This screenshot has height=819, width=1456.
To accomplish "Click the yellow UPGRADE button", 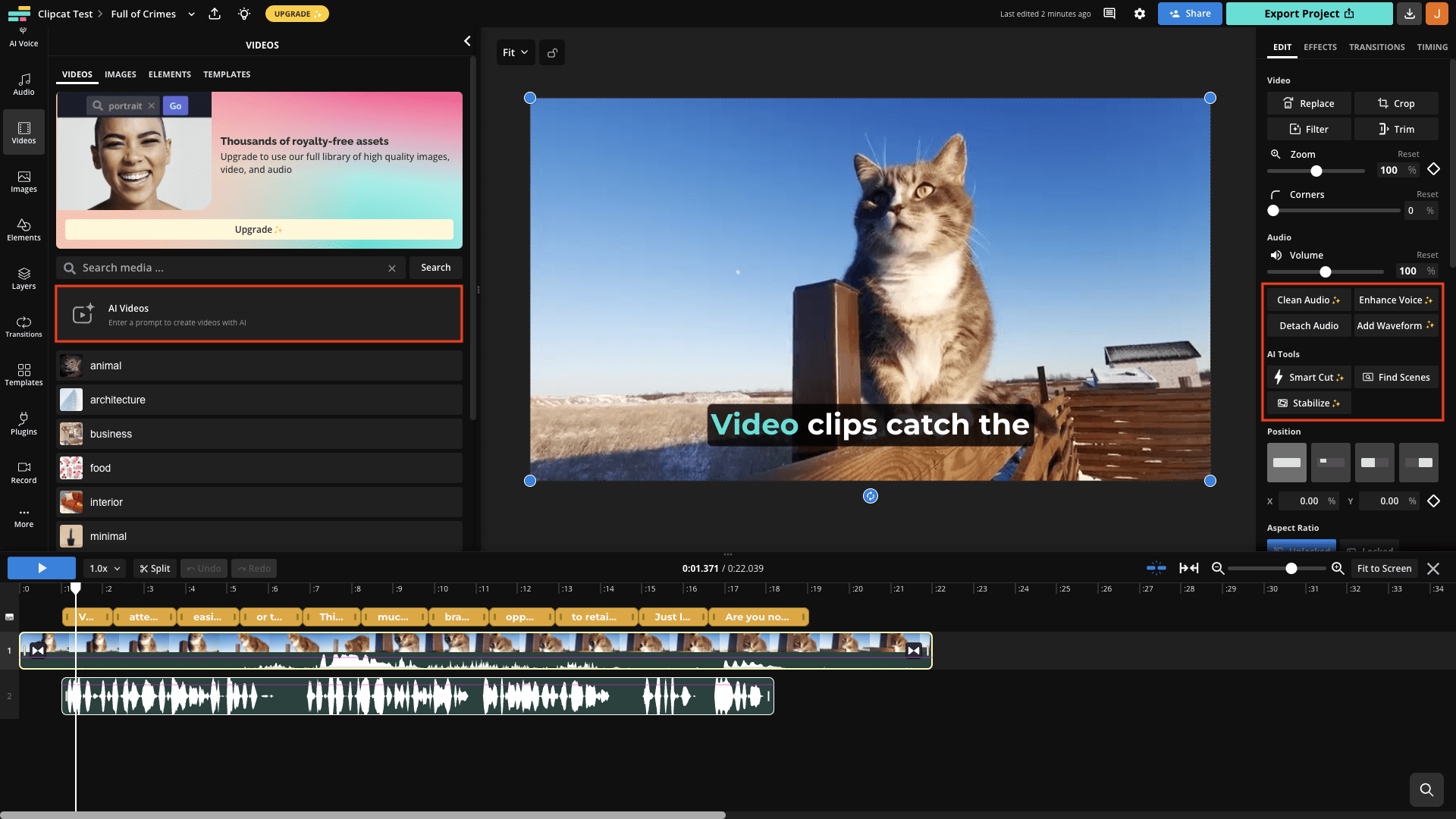I will click(297, 14).
